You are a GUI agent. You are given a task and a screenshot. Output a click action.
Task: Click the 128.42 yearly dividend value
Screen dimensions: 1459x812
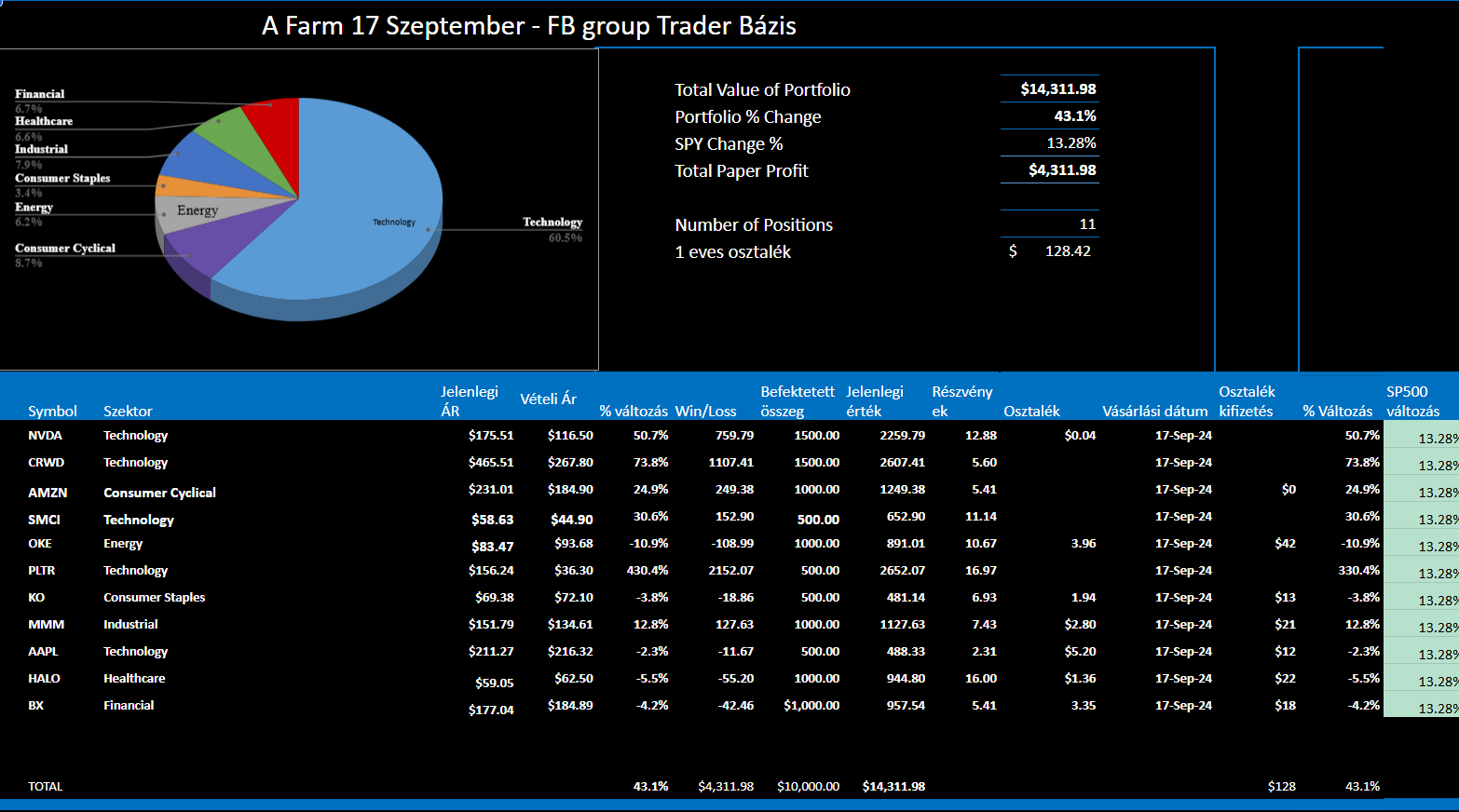1068,251
